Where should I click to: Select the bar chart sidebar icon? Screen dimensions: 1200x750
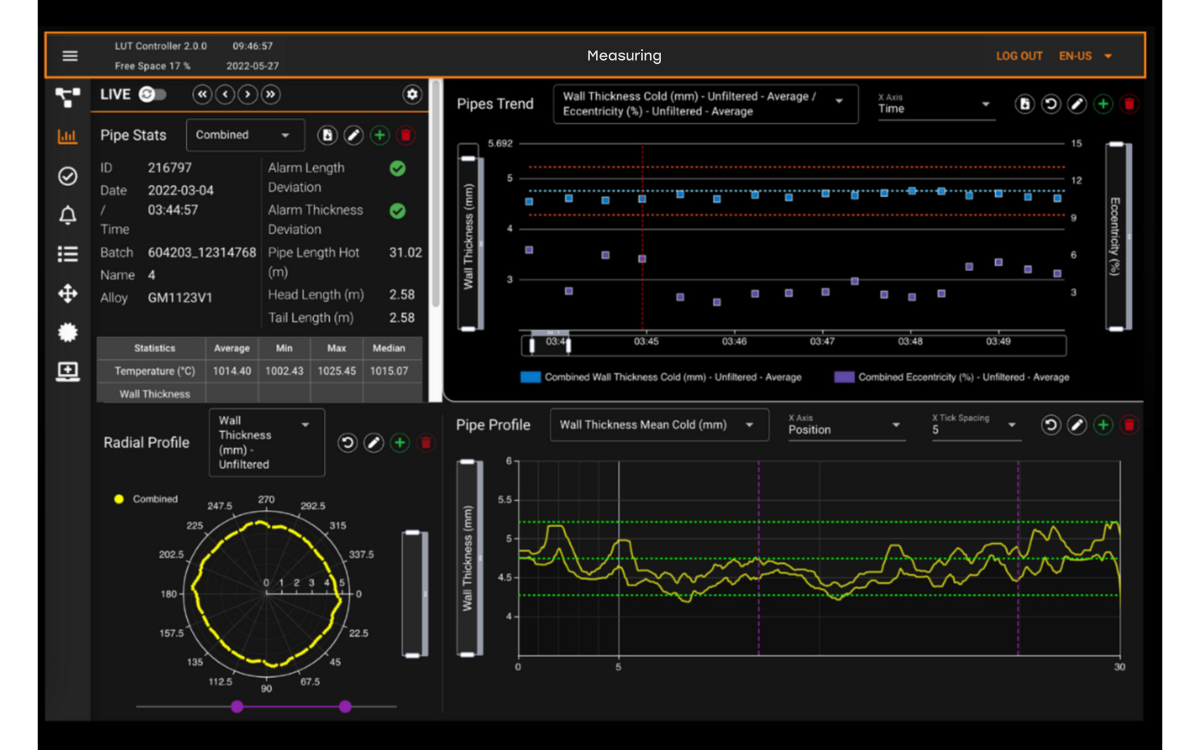pos(67,137)
